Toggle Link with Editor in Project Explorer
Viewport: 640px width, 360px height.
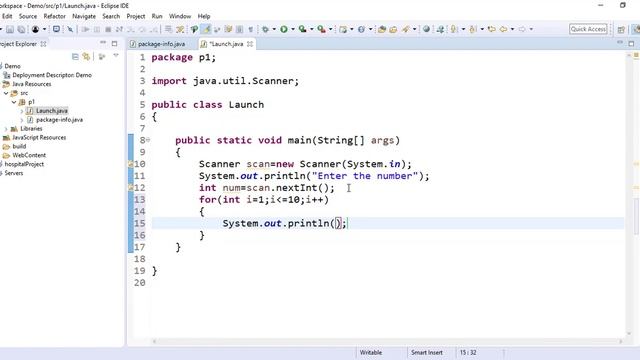86,56
